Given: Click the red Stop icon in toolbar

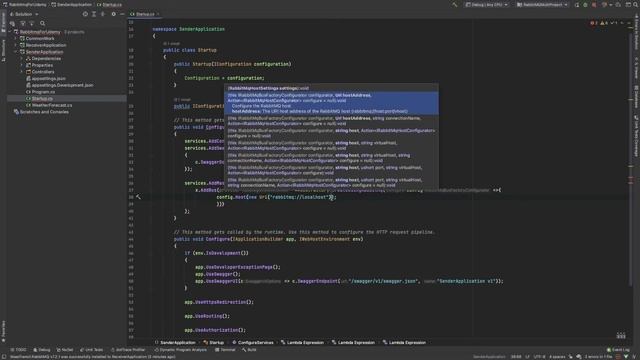Looking at the screenshot, I should click(x=594, y=4).
